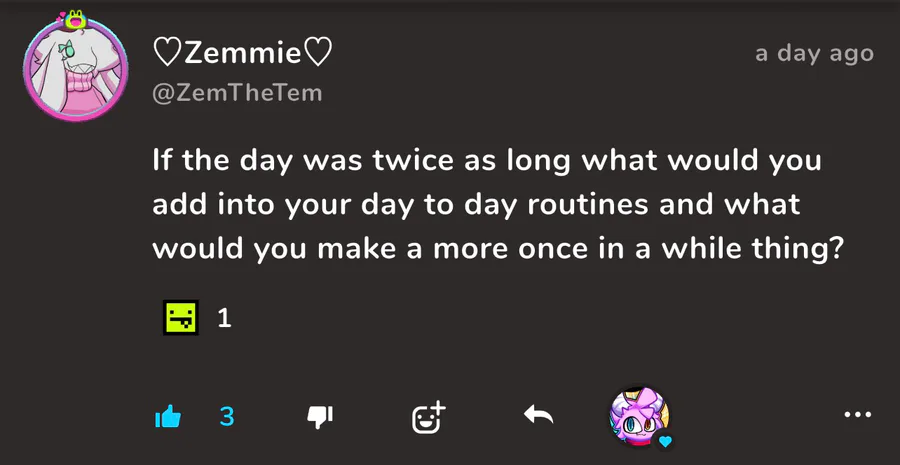Click the @ZemTheTem handle

(236, 93)
